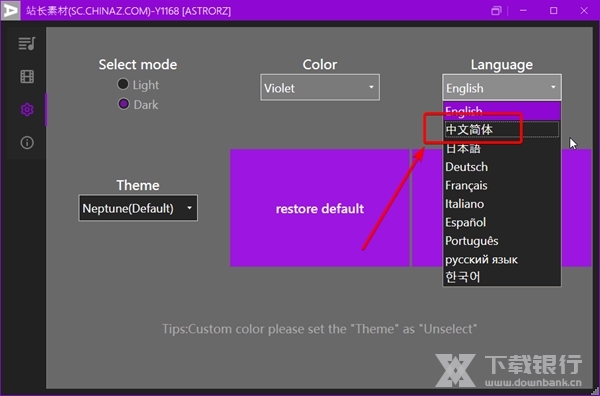Choose Italiano from the language list
Viewport: 600px width, 396px height.
coord(502,204)
